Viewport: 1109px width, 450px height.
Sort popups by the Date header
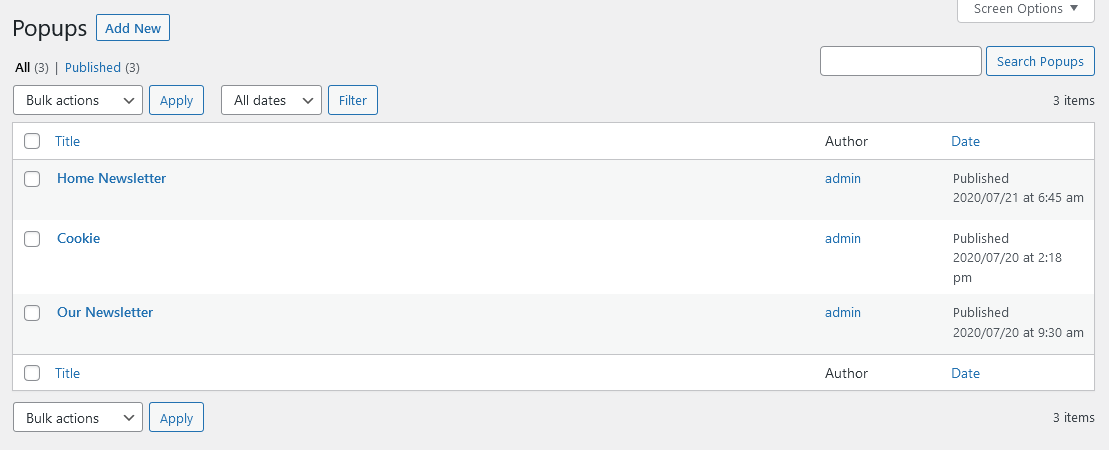tap(965, 142)
